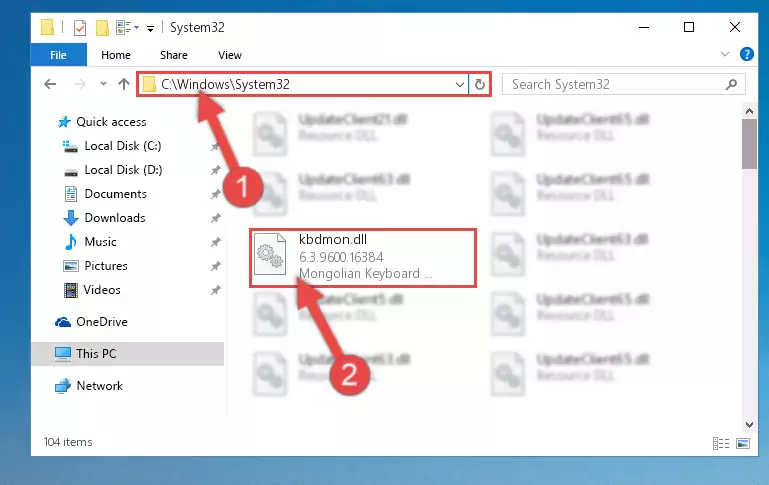Viewport: 769px width, 485px height.
Task: Click the scroll up arrow of file list
Action: click(749, 111)
